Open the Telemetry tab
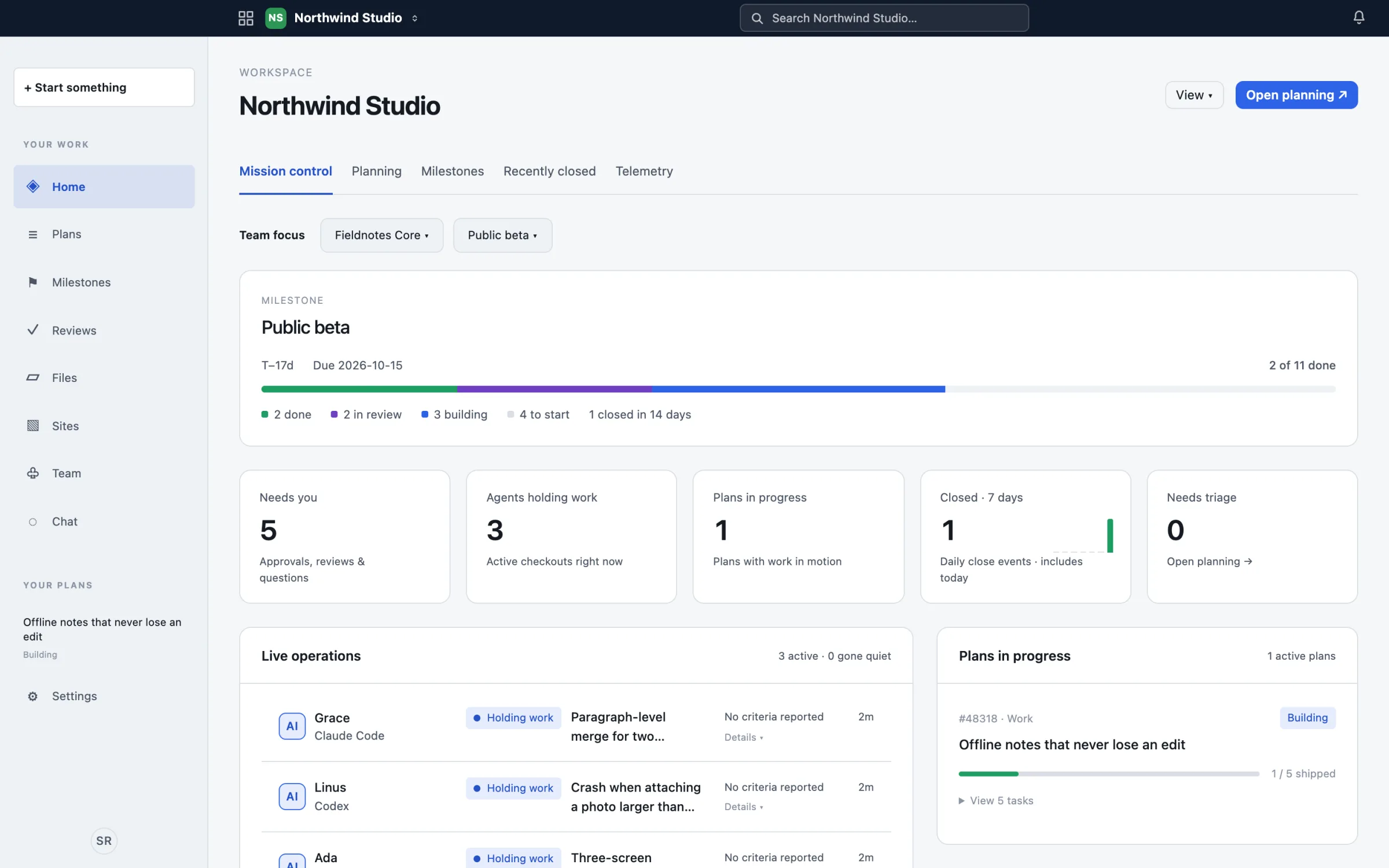This screenshot has width=1389, height=868. pyautogui.click(x=644, y=171)
